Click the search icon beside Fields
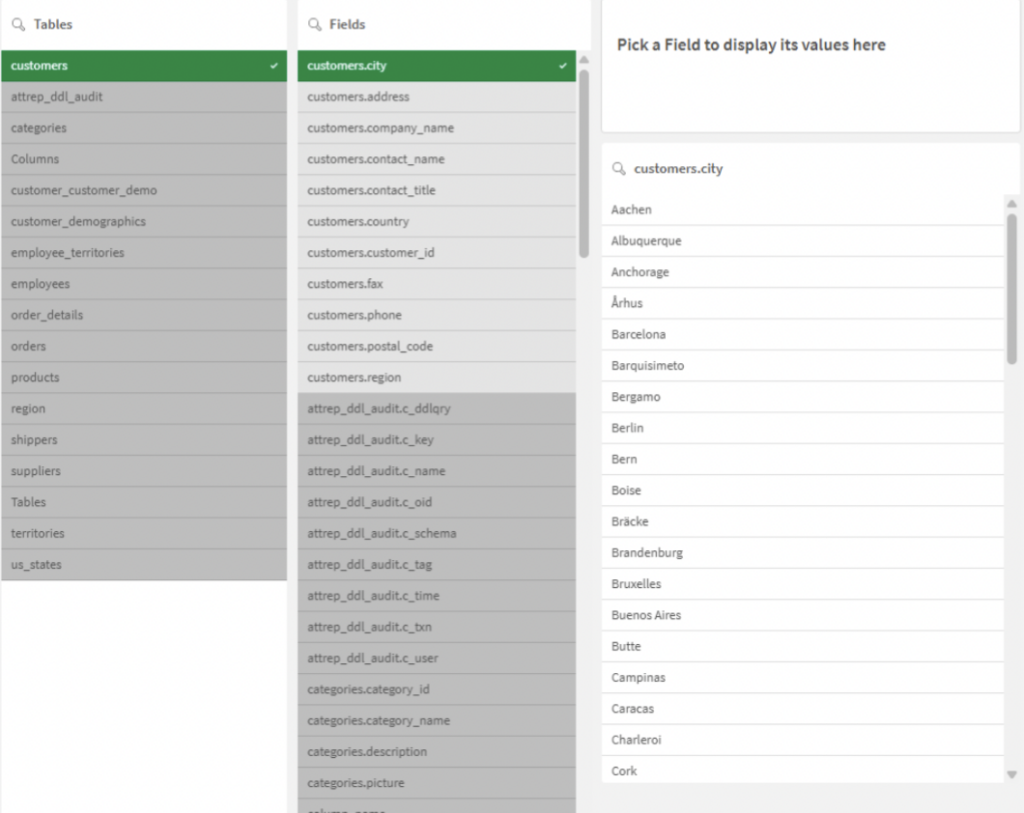The width and height of the screenshot is (1024, 813). coord(315,24)
